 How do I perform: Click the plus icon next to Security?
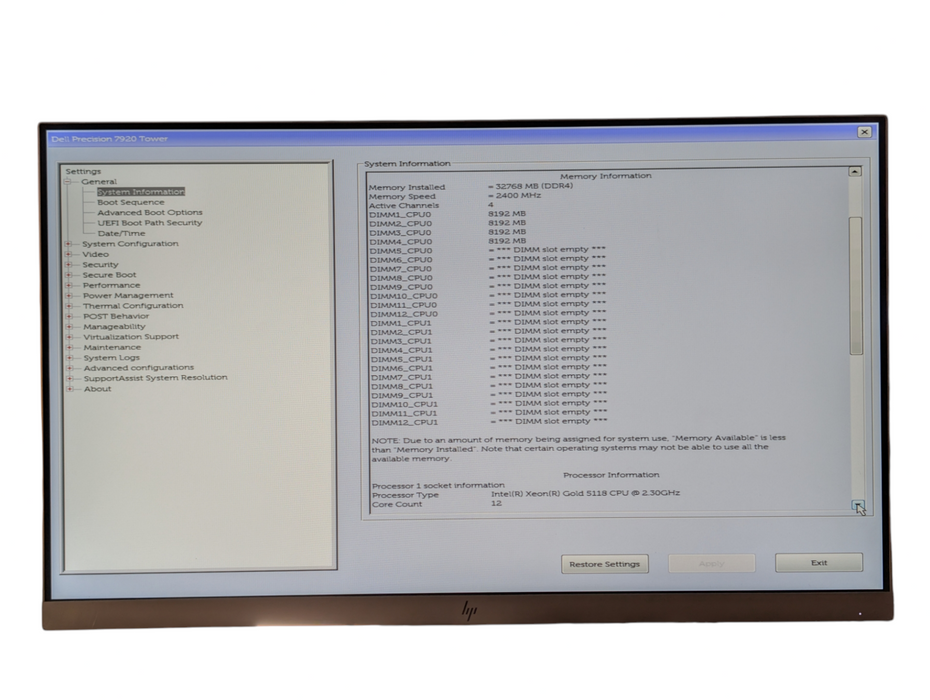tap(70, 264)
